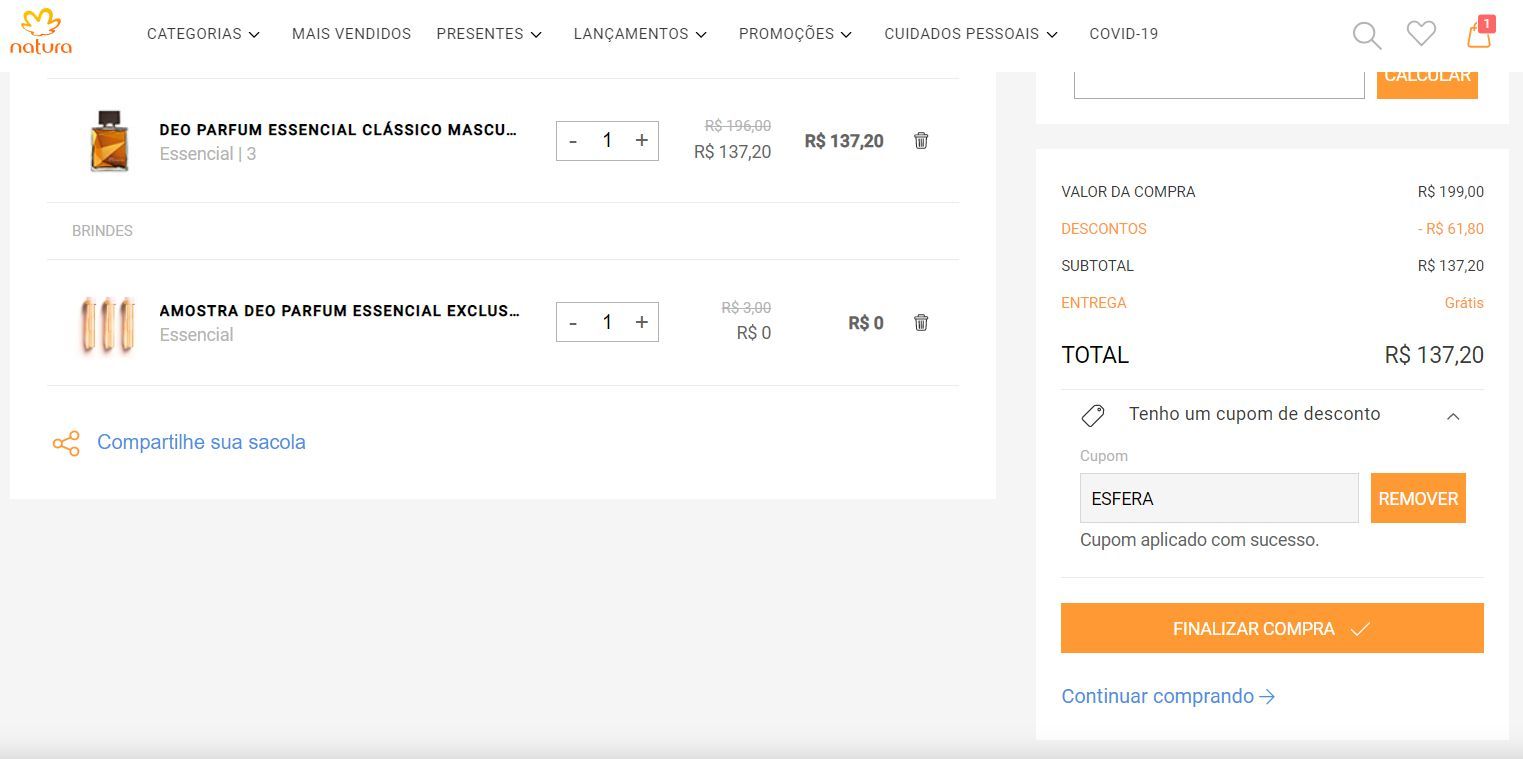Decrease quantity of Amostra Deo Parfum

573,322
